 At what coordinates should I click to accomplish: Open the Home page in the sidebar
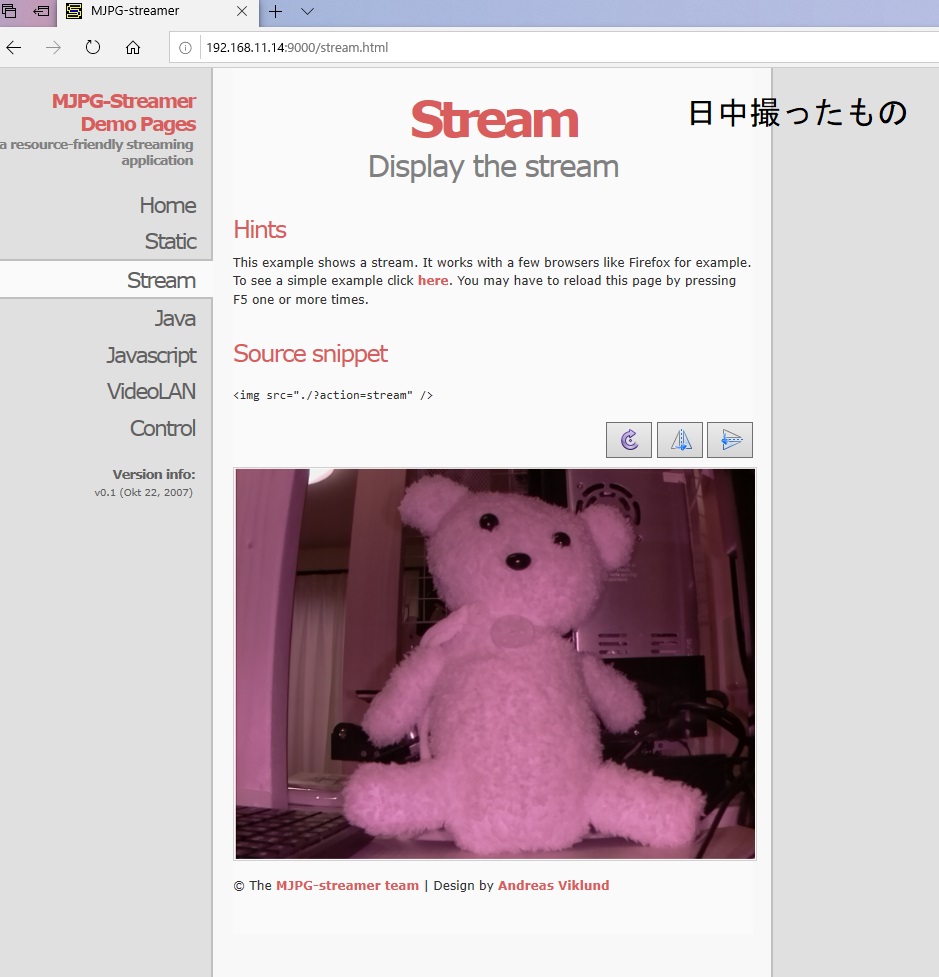point(168,206)
